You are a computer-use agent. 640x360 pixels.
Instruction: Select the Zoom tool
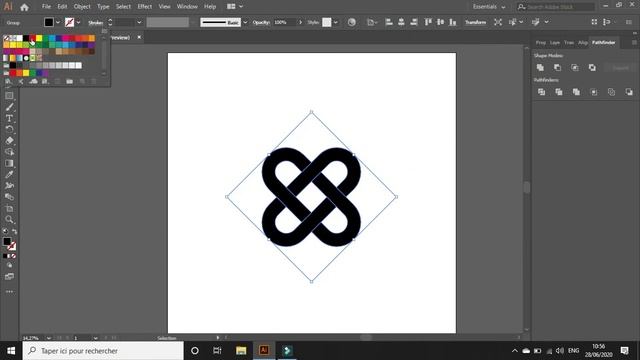9,220
